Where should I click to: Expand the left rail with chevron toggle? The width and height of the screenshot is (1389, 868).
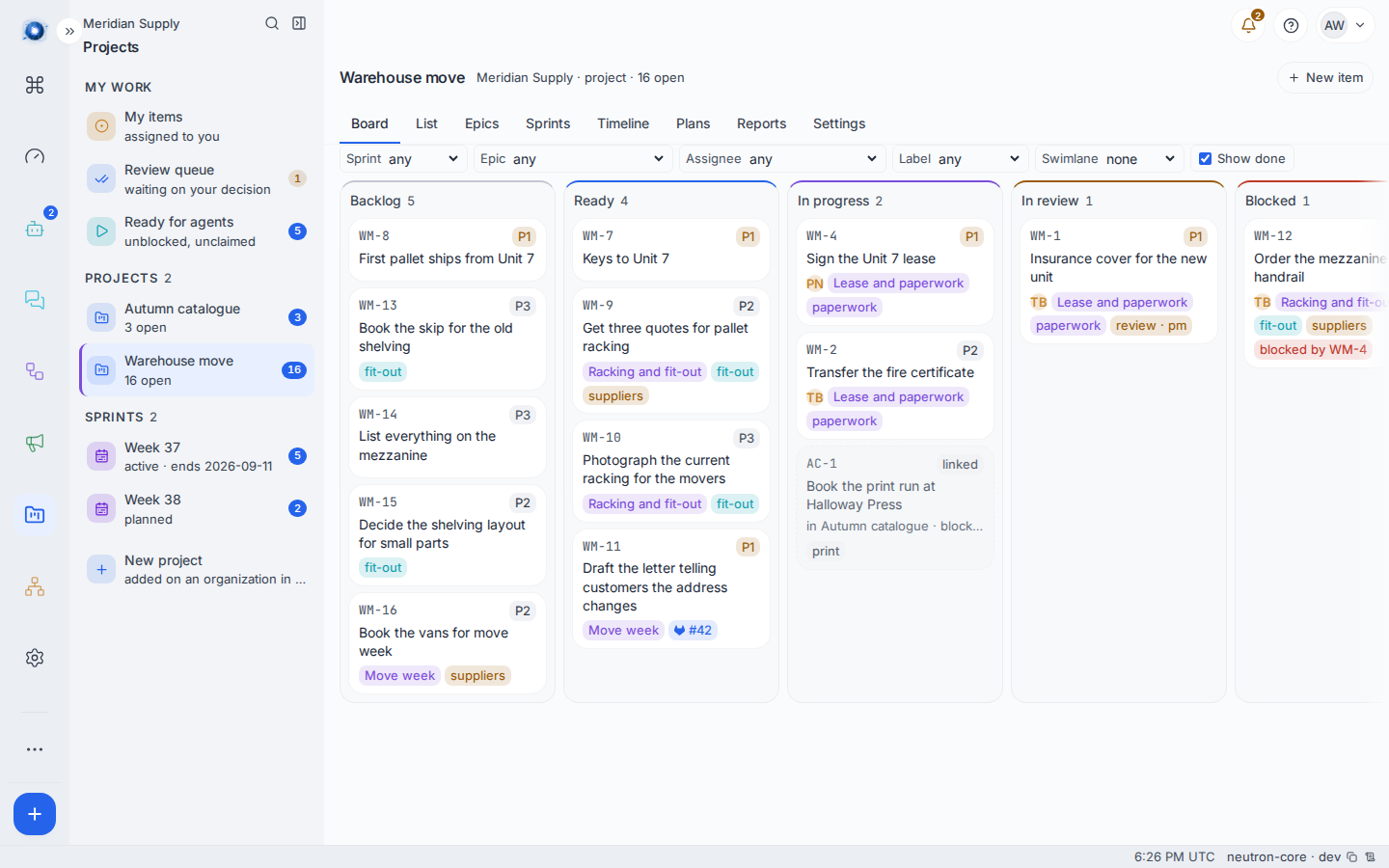point(69,31)
